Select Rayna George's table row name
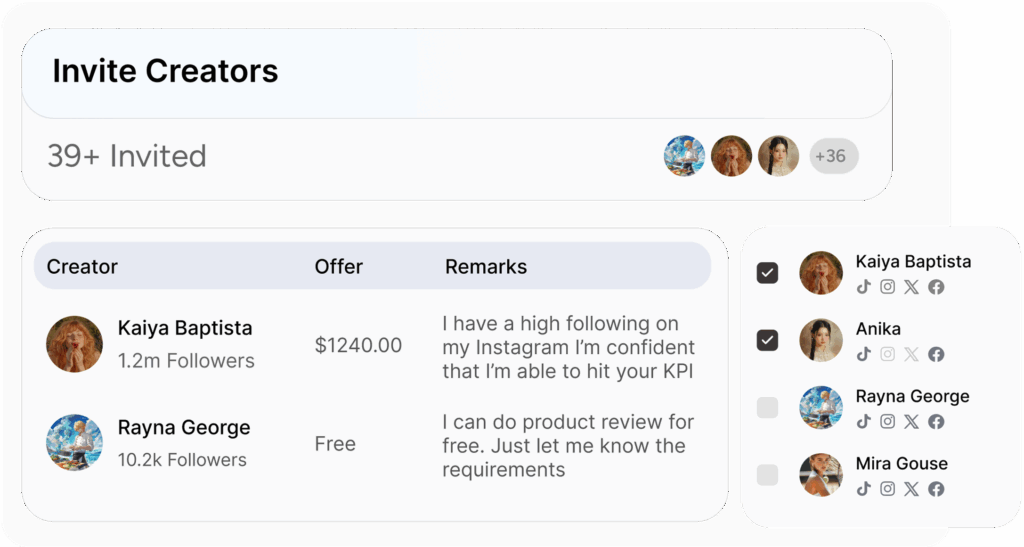The image size is (1024, 547). (184, 428)
